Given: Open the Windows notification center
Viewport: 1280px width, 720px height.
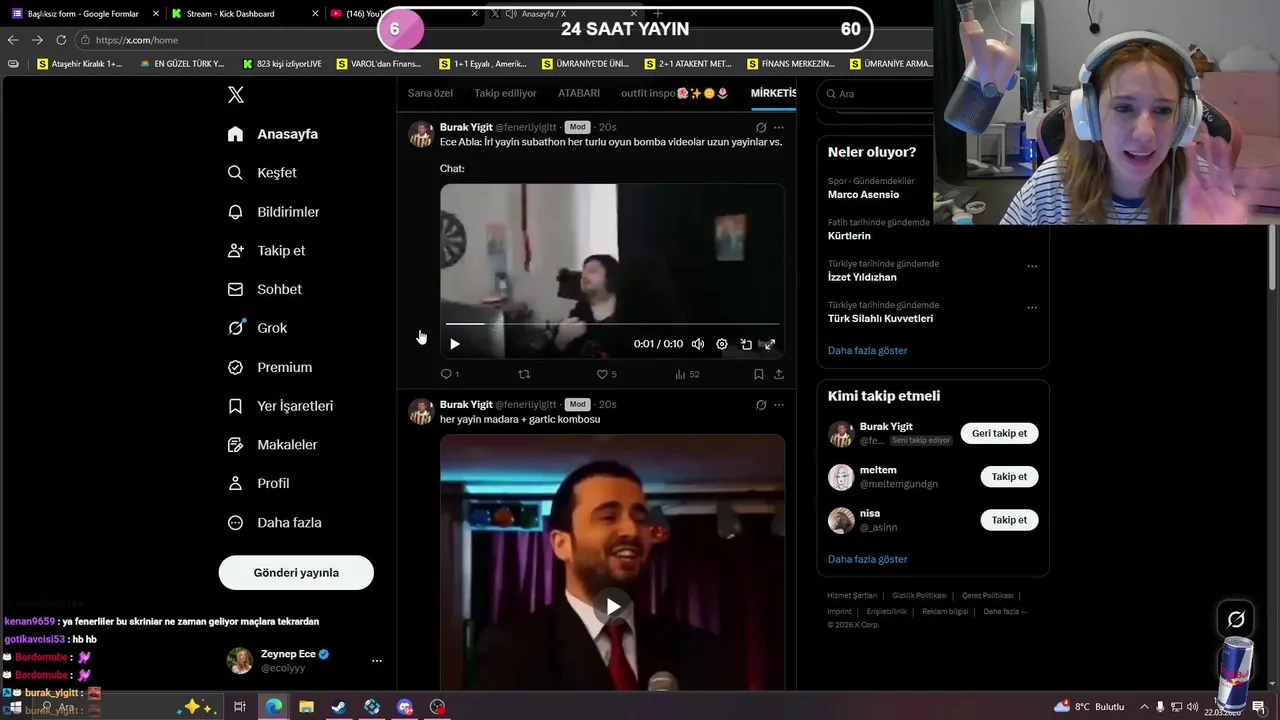Looking at the screenshot, I should (1258, 707).
